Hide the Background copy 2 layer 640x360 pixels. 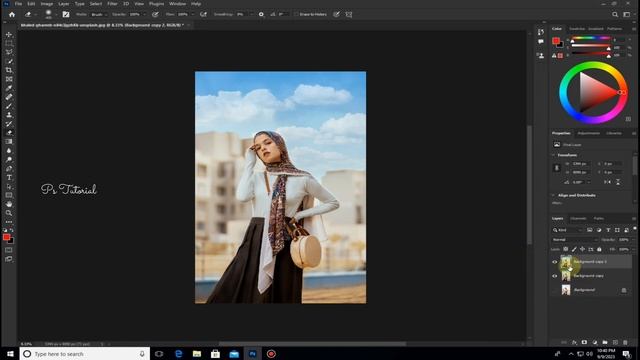coord(554,262)
